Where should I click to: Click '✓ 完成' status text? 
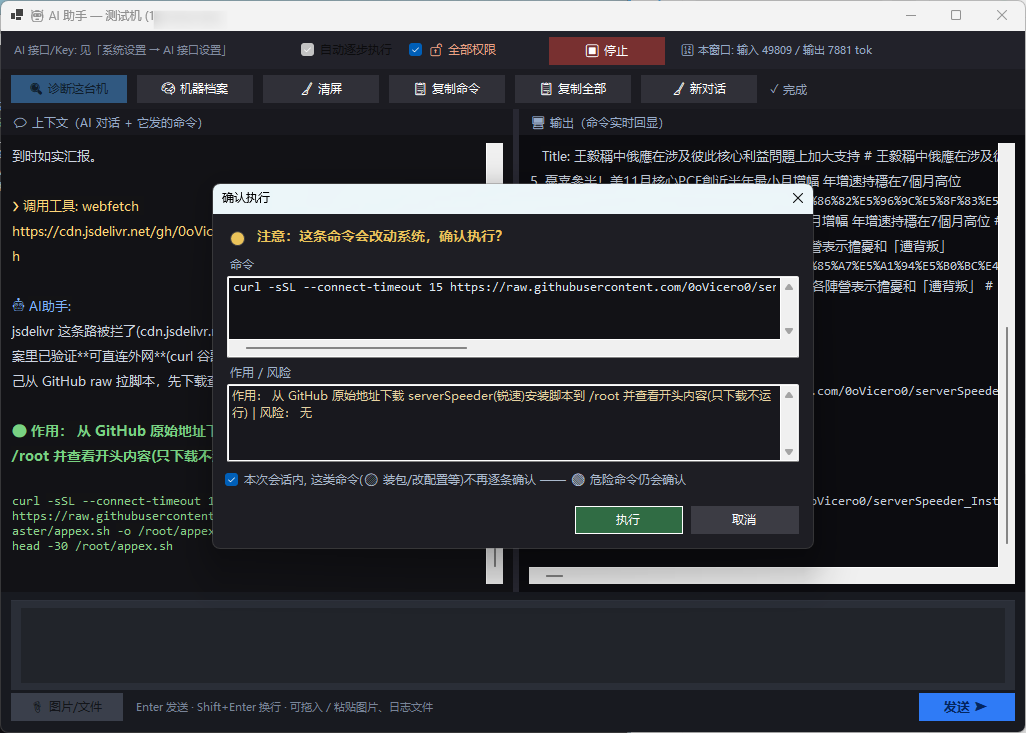788,90
